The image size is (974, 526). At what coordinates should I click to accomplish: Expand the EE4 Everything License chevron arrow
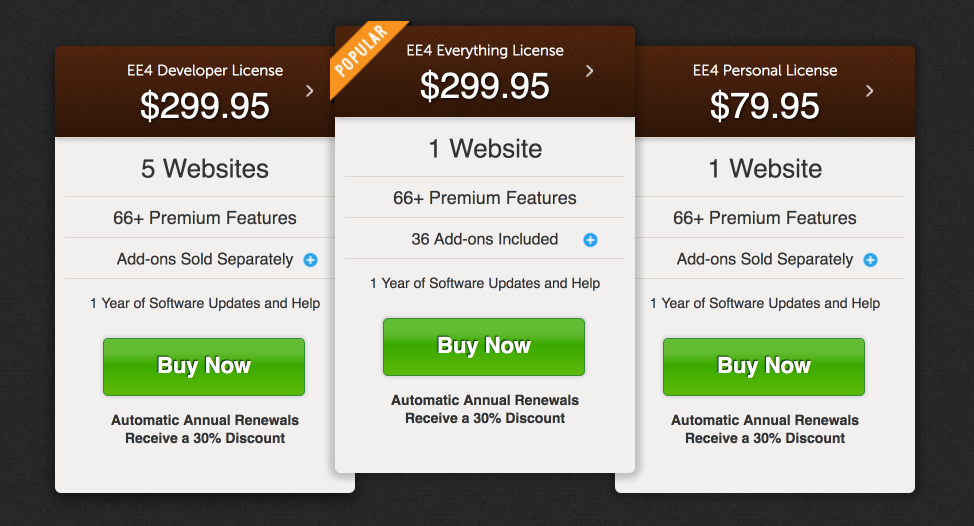pos(589,71)
